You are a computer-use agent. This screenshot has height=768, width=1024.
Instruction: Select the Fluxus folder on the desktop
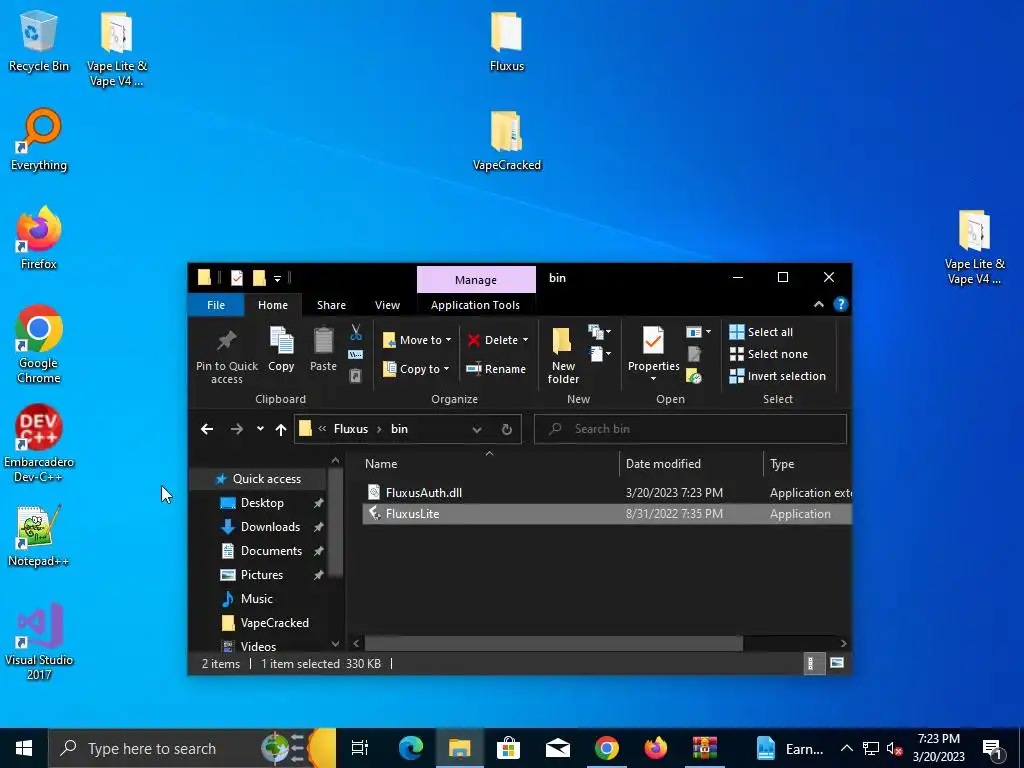click(507, 40)
